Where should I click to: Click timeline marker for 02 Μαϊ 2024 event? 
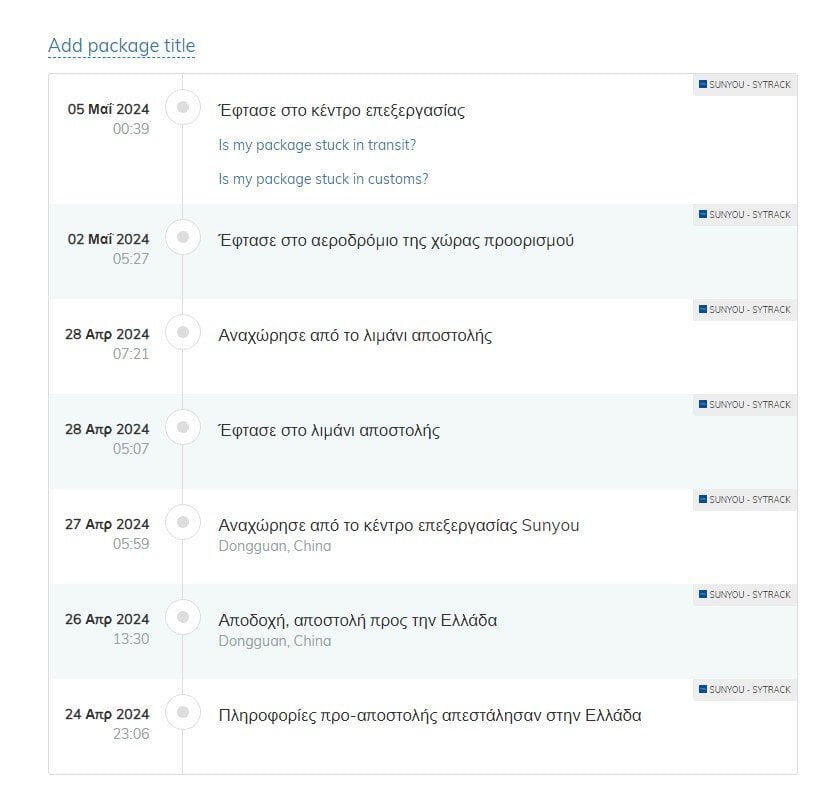click(x=183, y=237)
